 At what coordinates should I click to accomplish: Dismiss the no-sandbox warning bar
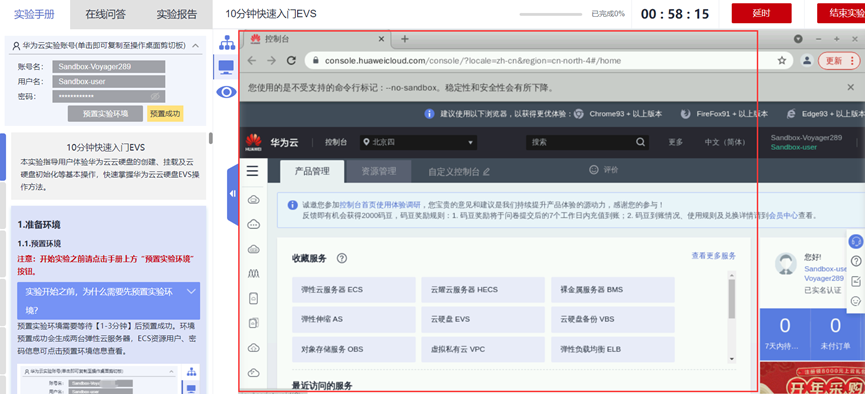(x=851, y=87)
